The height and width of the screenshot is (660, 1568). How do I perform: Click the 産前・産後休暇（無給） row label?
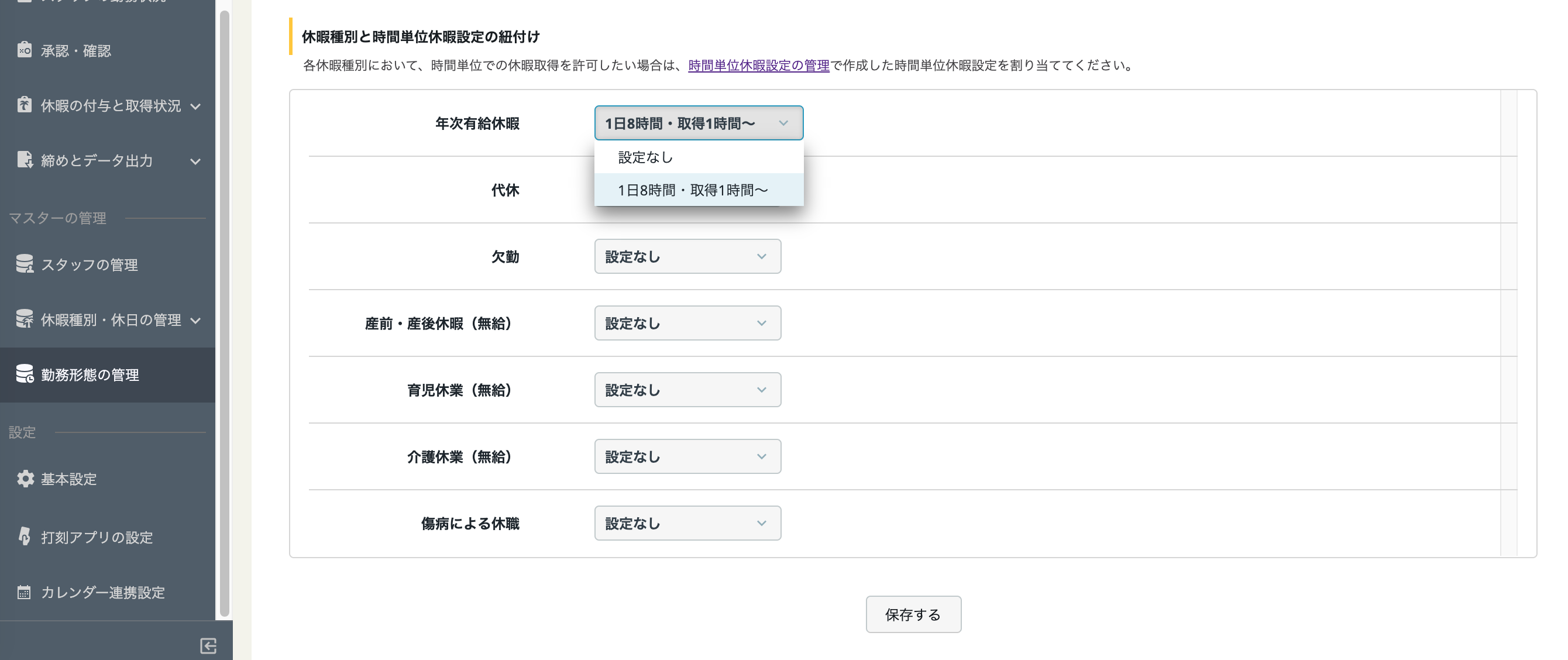coord(439,324)
